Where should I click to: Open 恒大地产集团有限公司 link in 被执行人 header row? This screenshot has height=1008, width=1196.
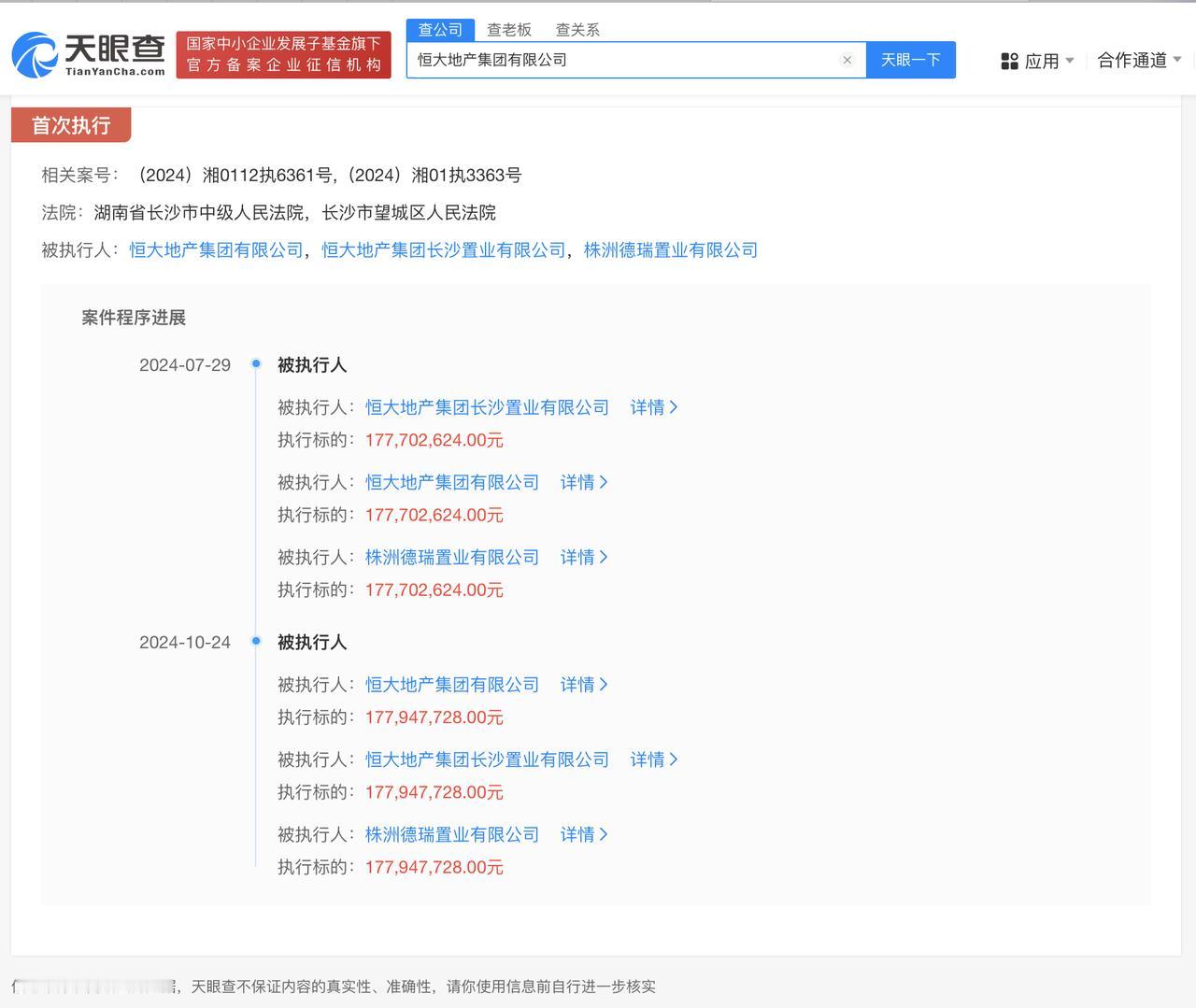pyautogui.click(x=217, y=250)
